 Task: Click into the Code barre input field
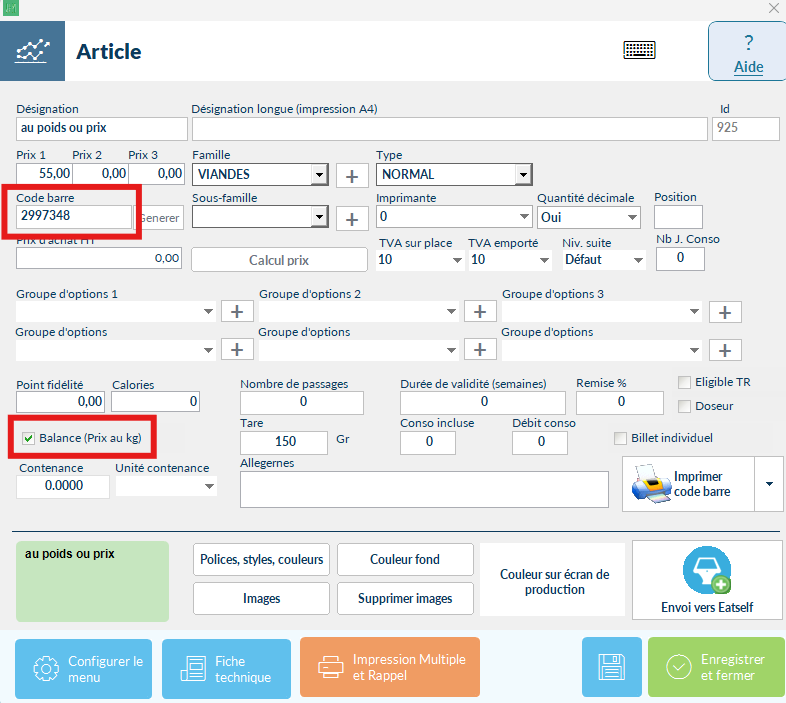75,216
